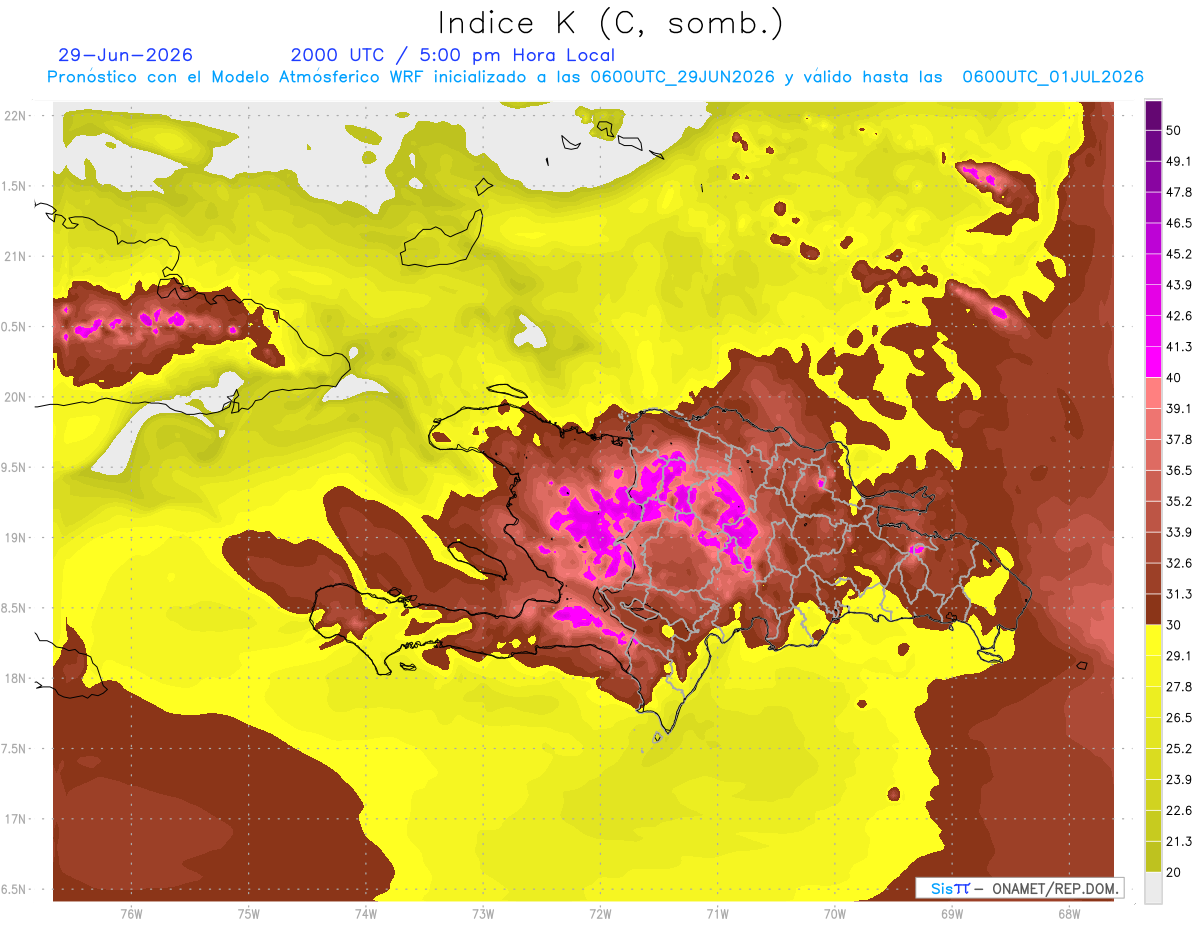Select the bright yellow legend swatch between 29.1 and 30
1200x927 pixels.
[1153, 640]
